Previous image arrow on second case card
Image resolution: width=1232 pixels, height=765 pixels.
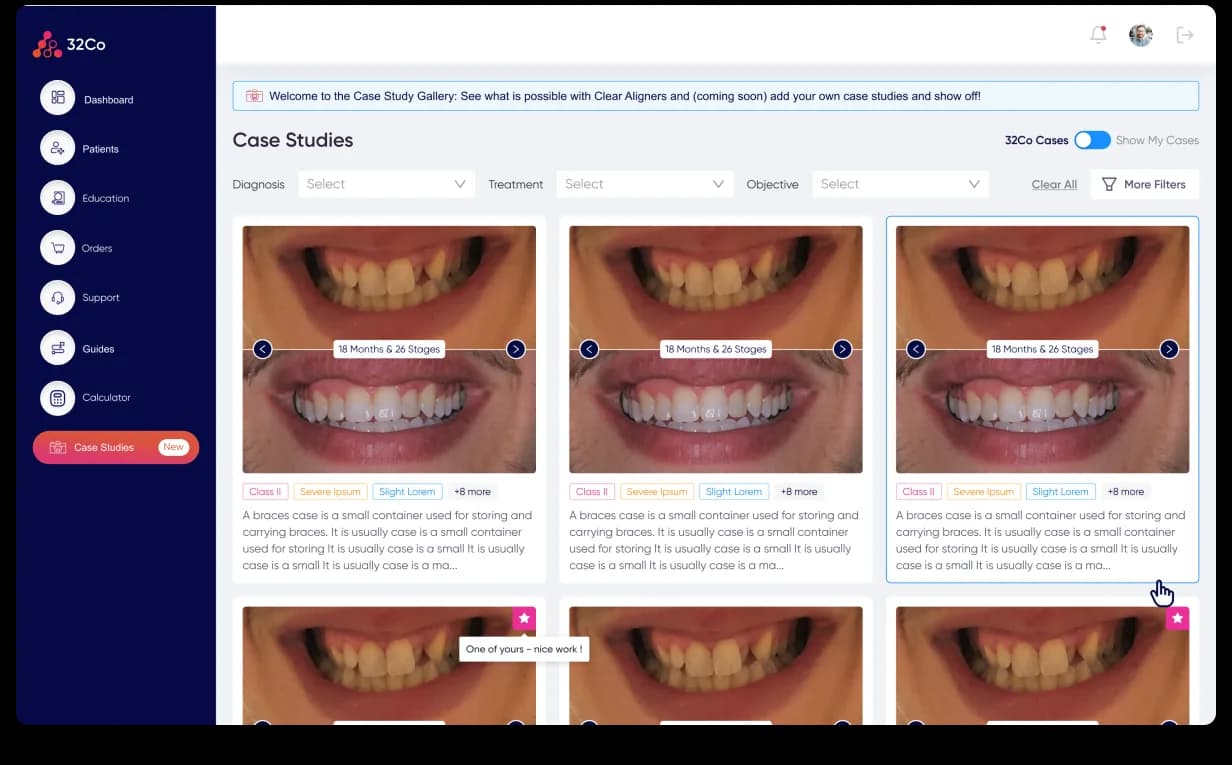click(589, 349)
